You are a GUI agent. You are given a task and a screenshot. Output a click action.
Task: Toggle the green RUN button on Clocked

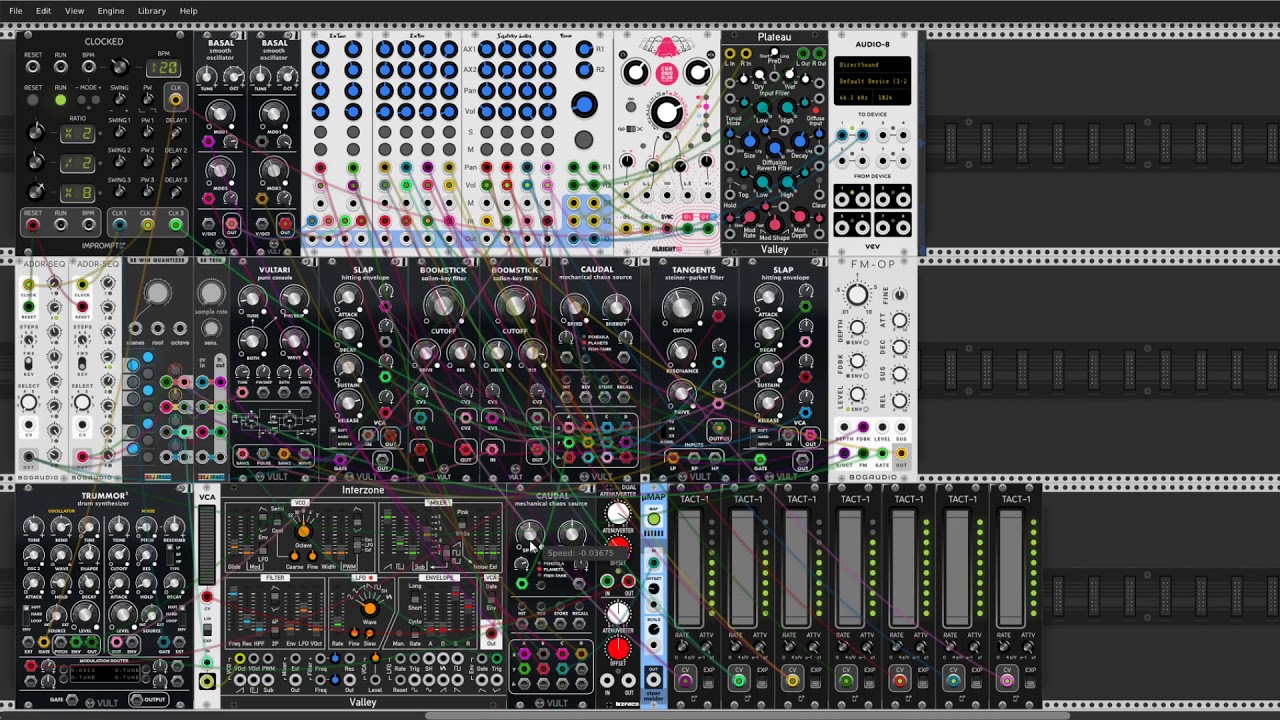tap(61, 100)
